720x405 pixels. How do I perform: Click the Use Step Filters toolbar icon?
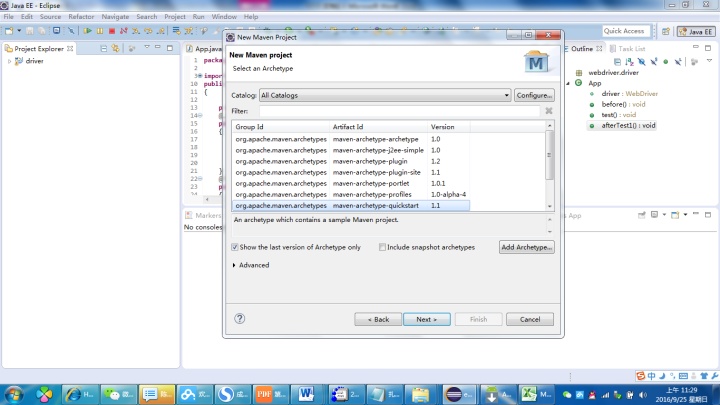pos(189,31)
